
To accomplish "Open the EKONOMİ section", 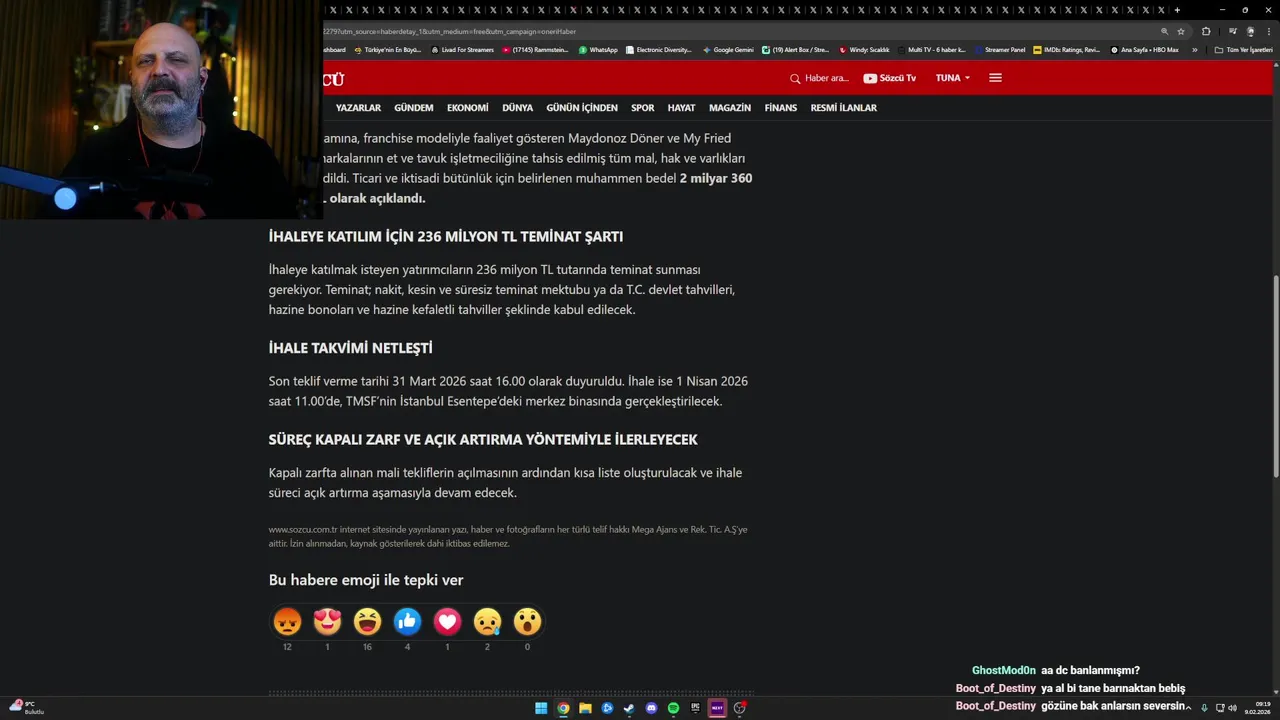I will click(468, 108).
